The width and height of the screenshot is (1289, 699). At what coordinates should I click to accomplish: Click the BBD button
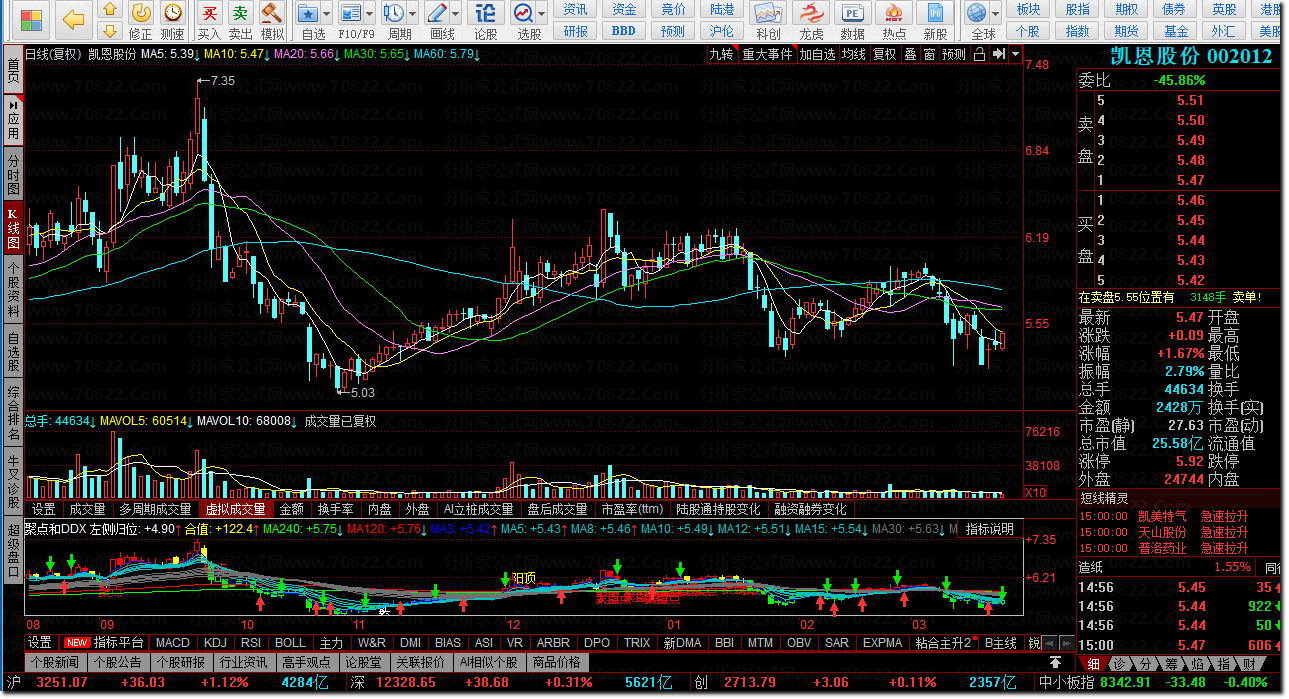(x=624, y=31)
